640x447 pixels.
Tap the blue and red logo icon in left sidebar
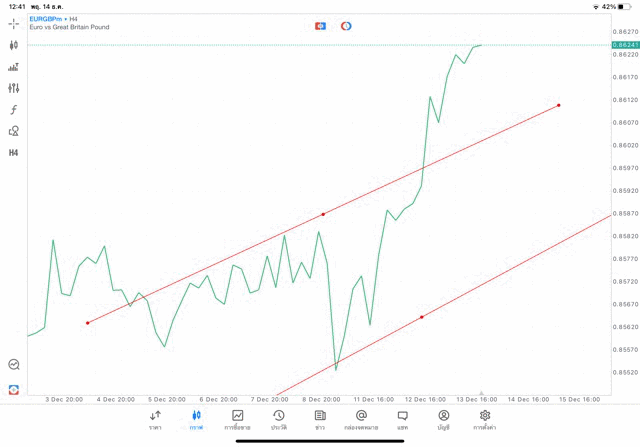click(x=14, y=389)
